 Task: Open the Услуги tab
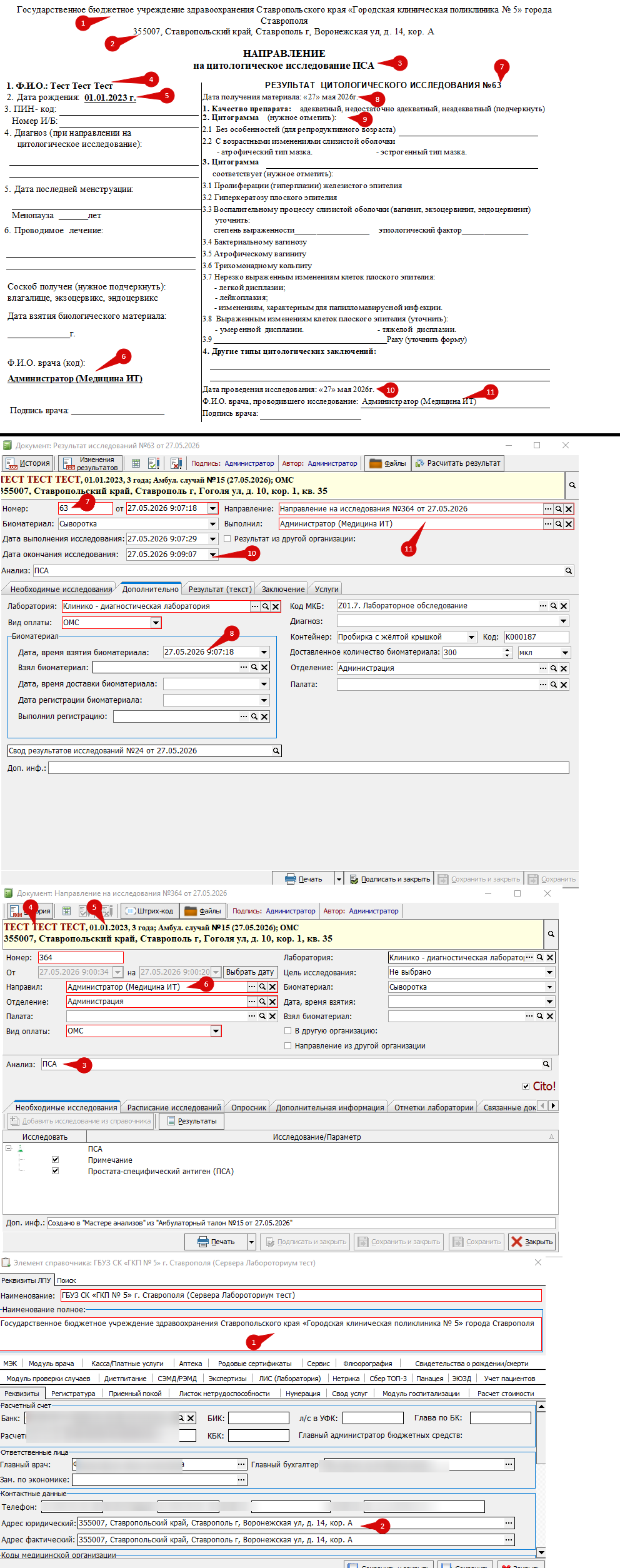pos(326,589)
